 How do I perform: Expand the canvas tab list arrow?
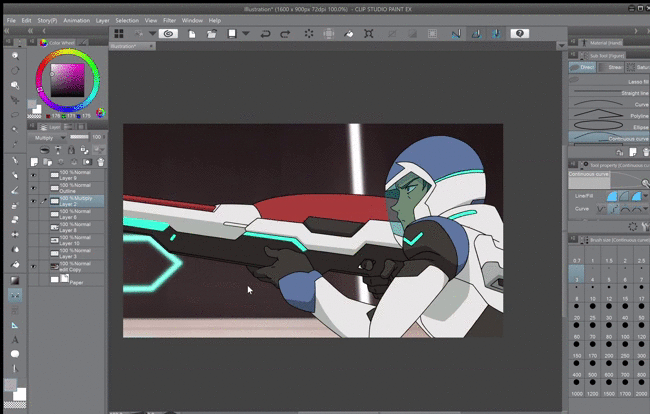[561, 46]
